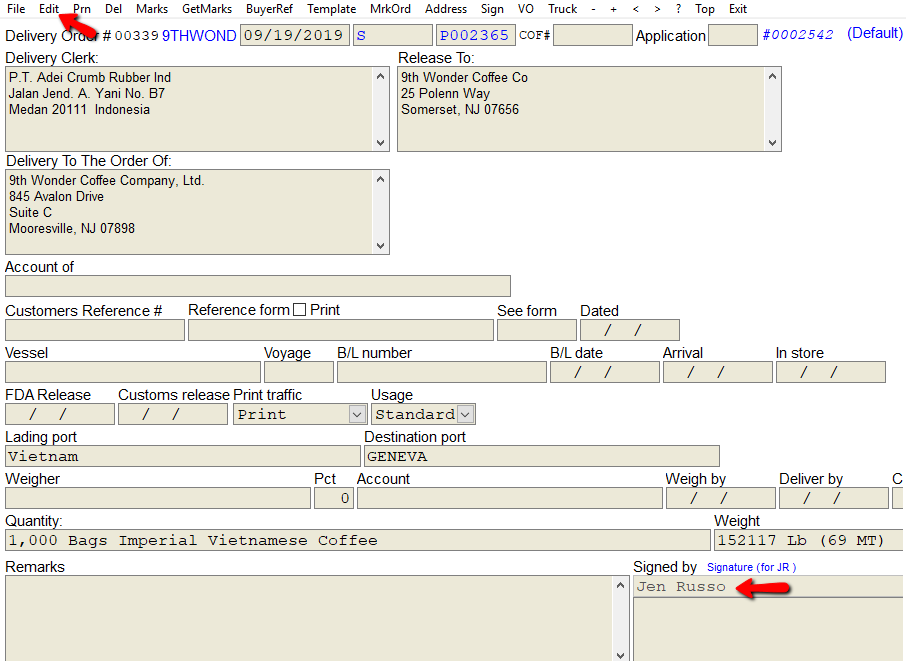
Task: Click order number #0002542
Action: point(797,35)
